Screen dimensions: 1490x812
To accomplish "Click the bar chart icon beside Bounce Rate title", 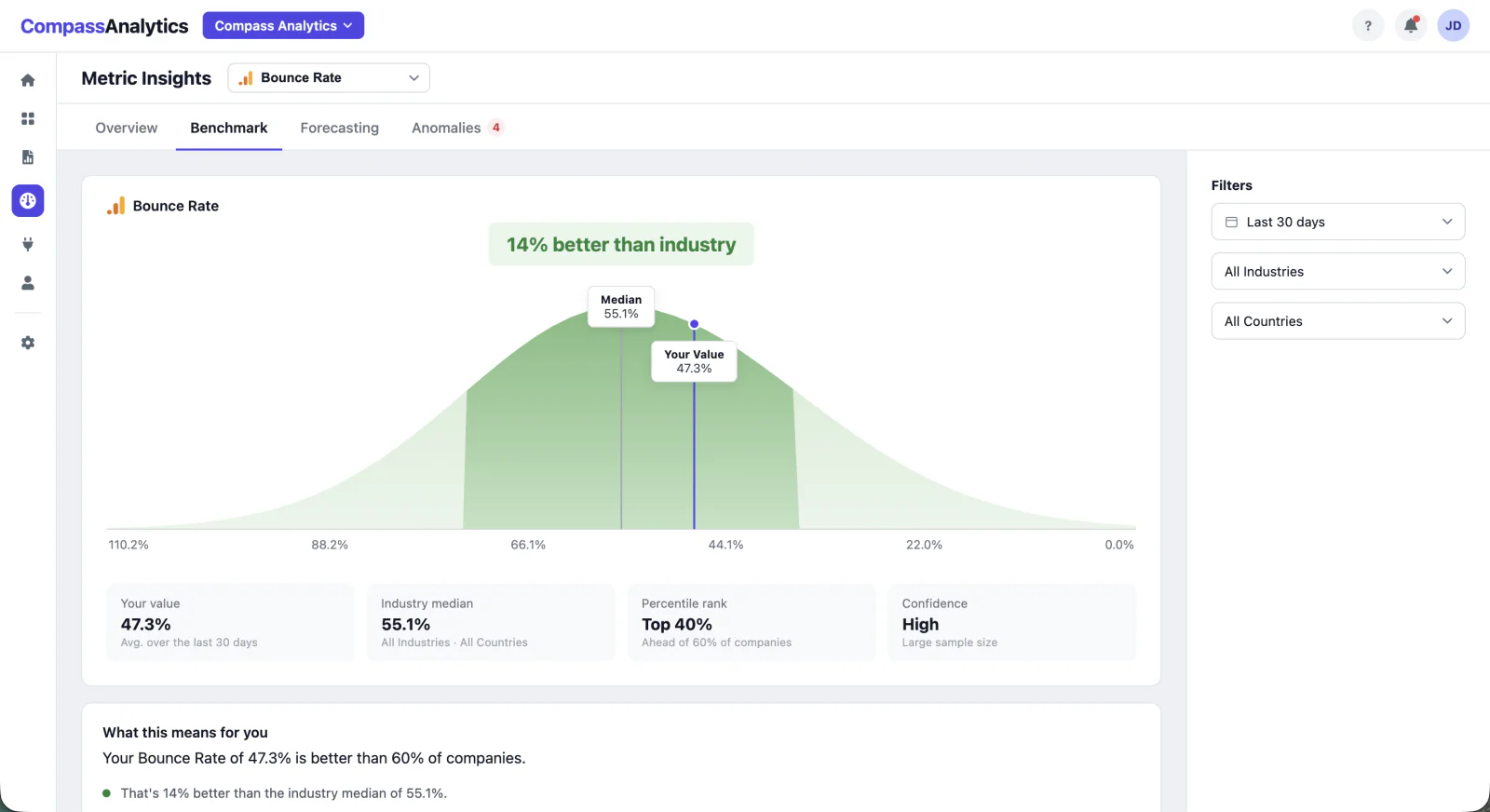I will [x=116, y=206].
